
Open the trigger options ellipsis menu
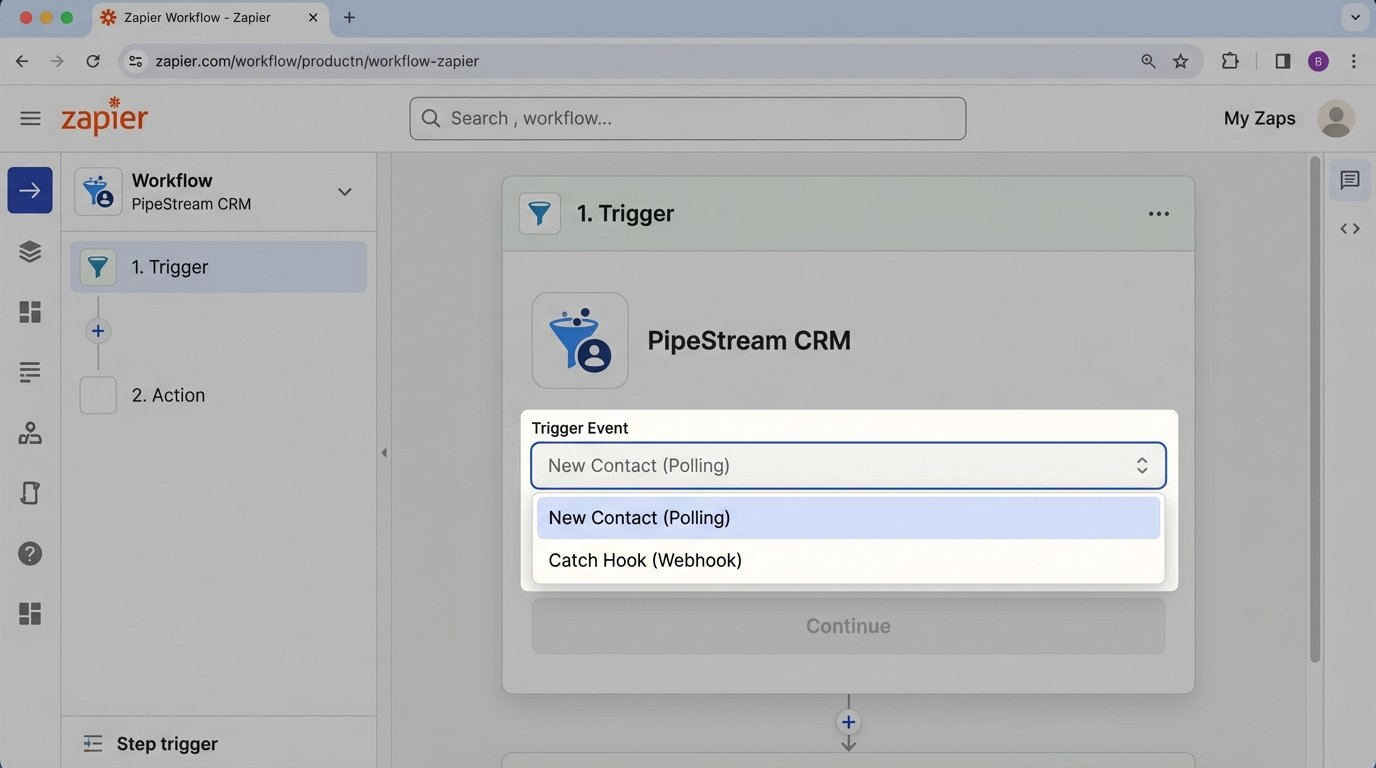[1158, 213]
